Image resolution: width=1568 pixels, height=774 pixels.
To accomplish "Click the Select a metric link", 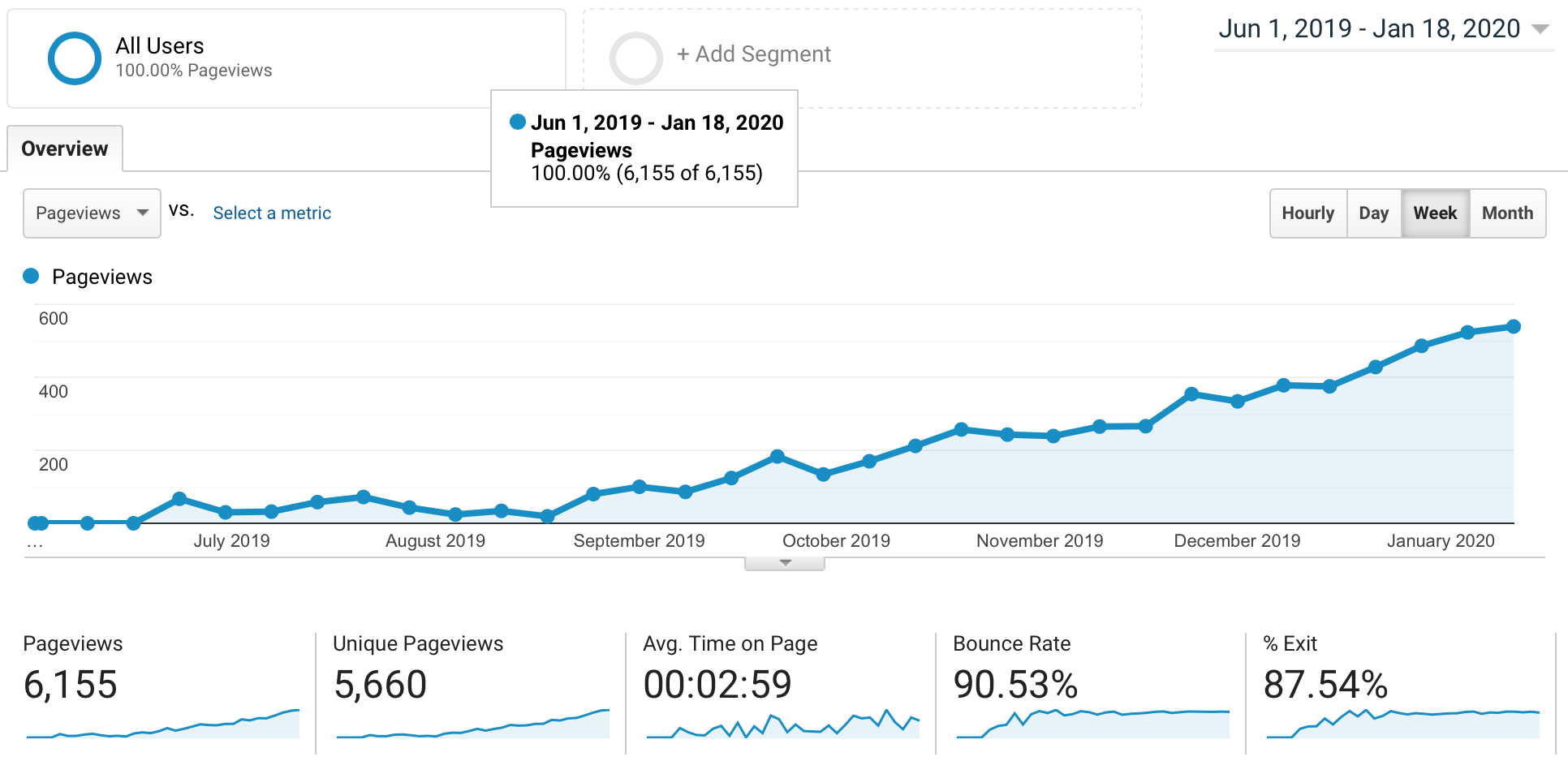I will click(272, 213).
